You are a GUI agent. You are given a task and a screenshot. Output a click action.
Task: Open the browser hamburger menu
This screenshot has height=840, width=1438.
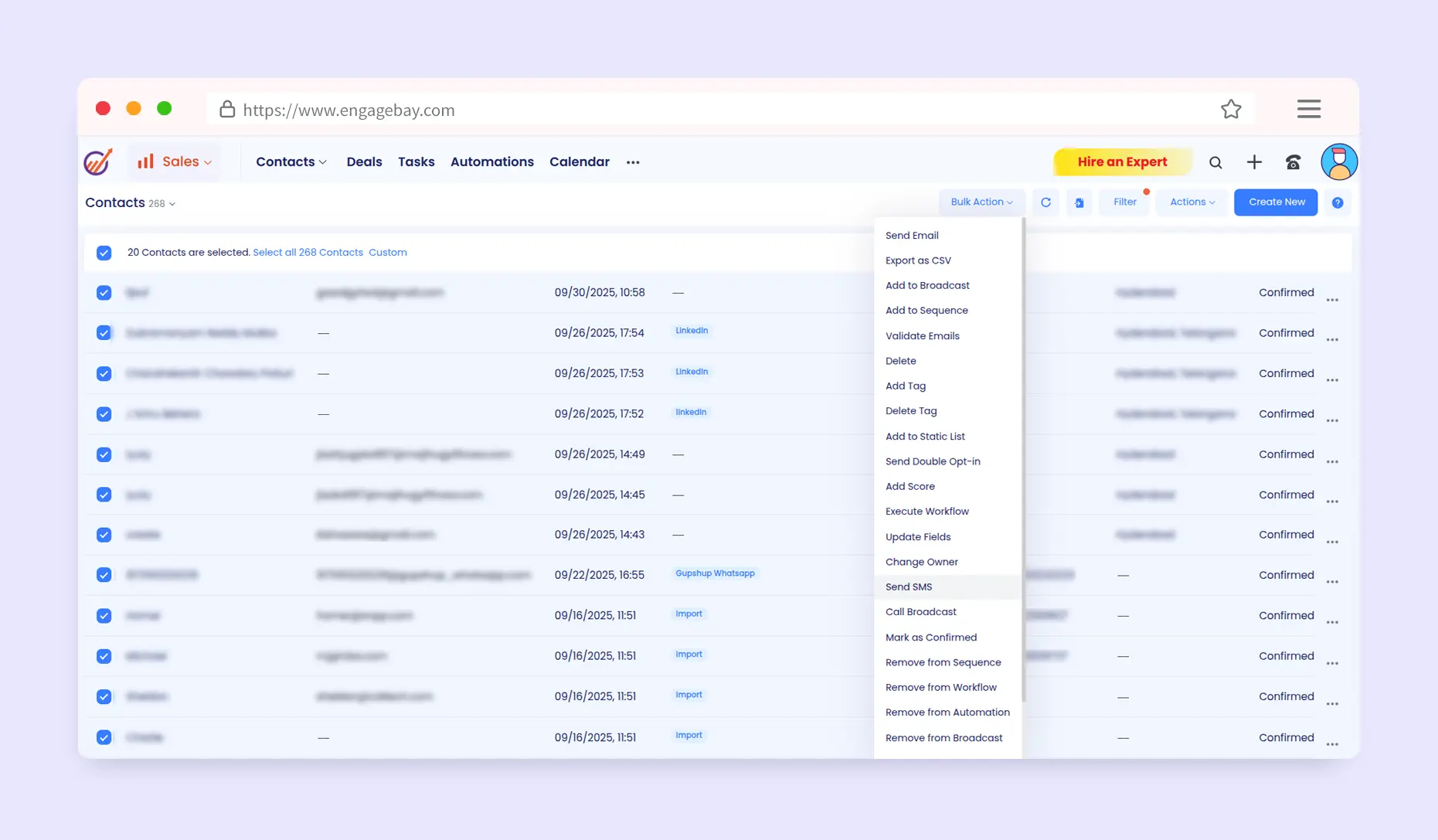(1308, 109)
